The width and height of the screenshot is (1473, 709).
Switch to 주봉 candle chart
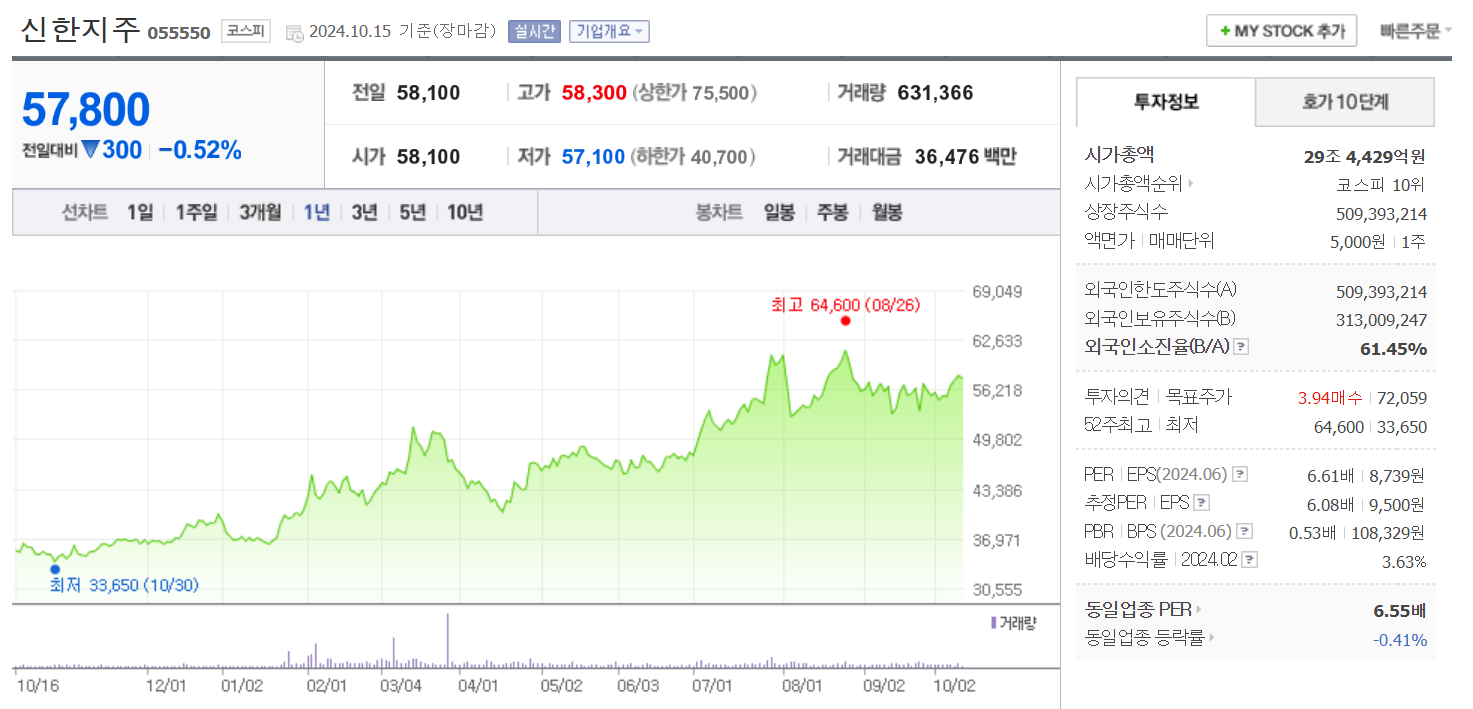[832, 212]
